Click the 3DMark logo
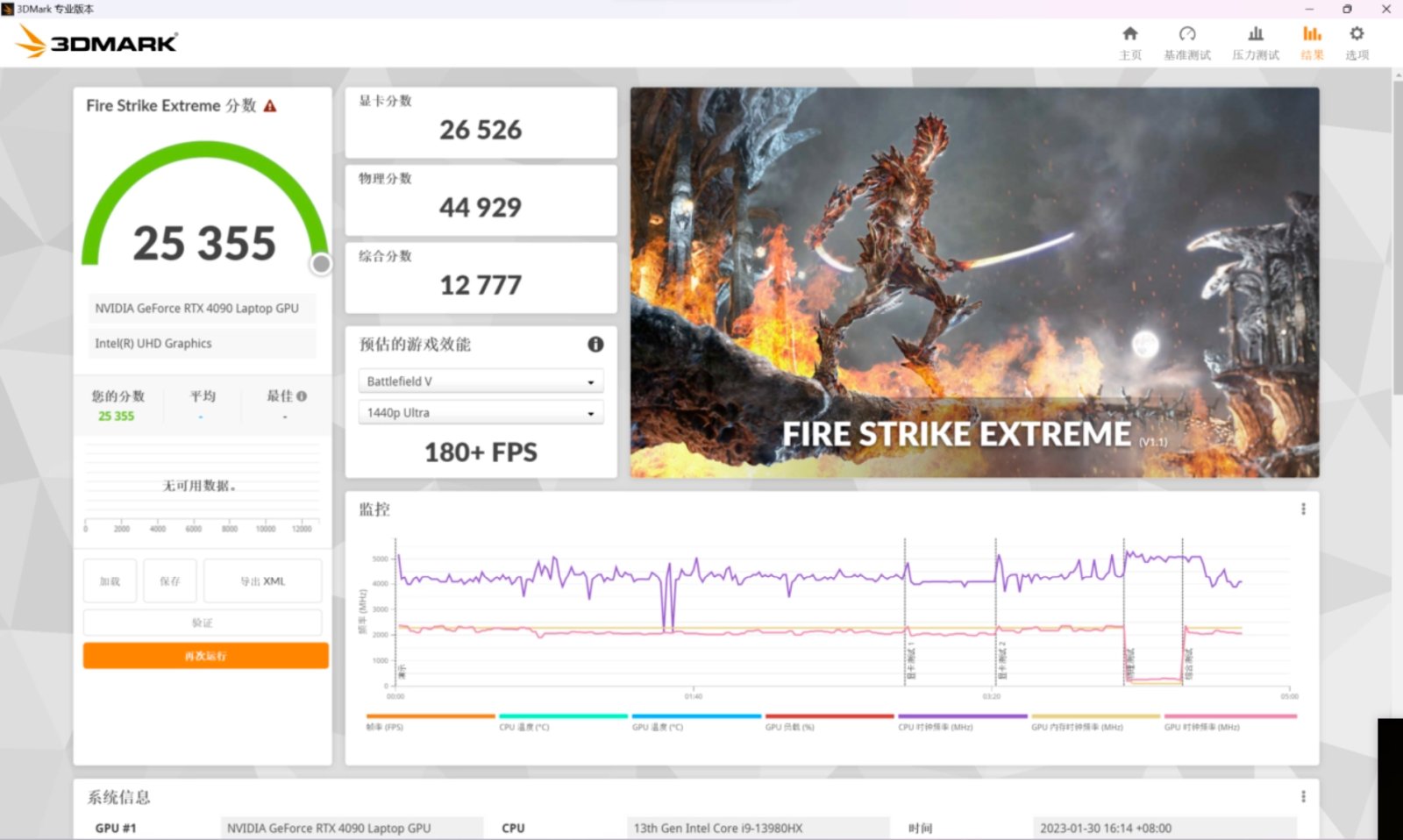 tap(97, 41)
